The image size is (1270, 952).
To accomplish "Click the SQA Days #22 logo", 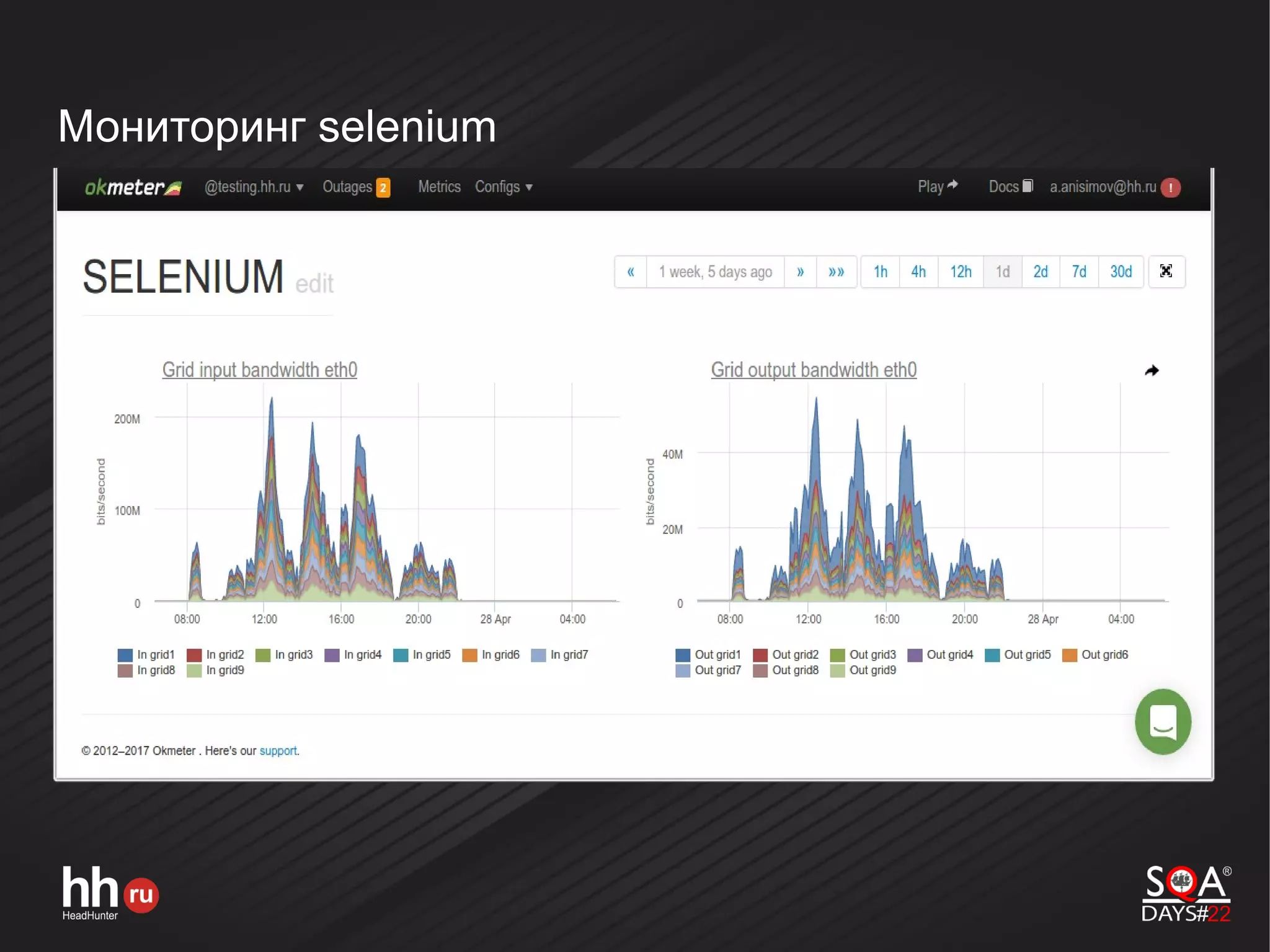I will pyautogui.click(x=1186, y=894).
